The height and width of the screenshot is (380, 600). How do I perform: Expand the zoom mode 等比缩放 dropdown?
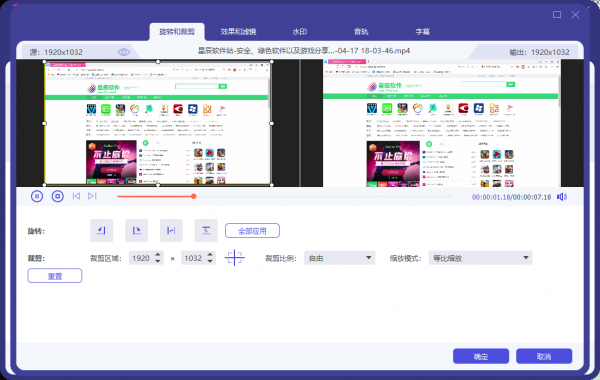(x=480, y=258)
